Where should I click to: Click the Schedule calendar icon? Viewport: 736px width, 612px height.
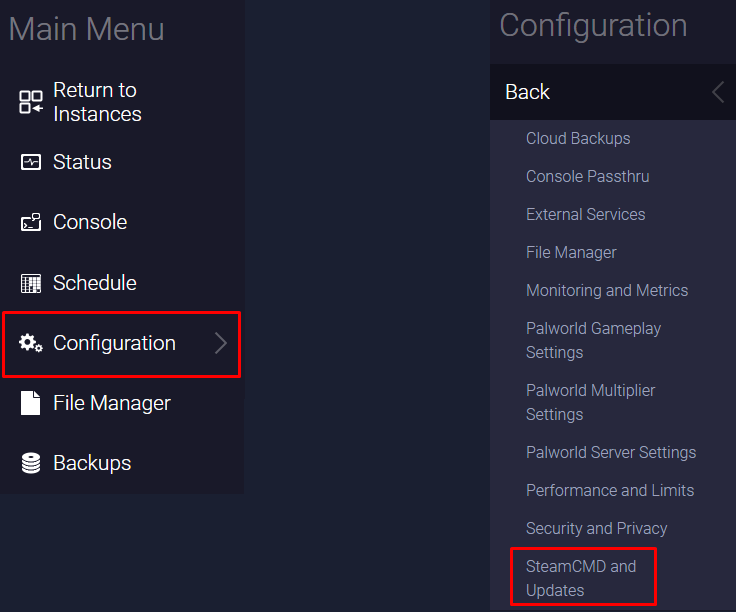(31, 283)
